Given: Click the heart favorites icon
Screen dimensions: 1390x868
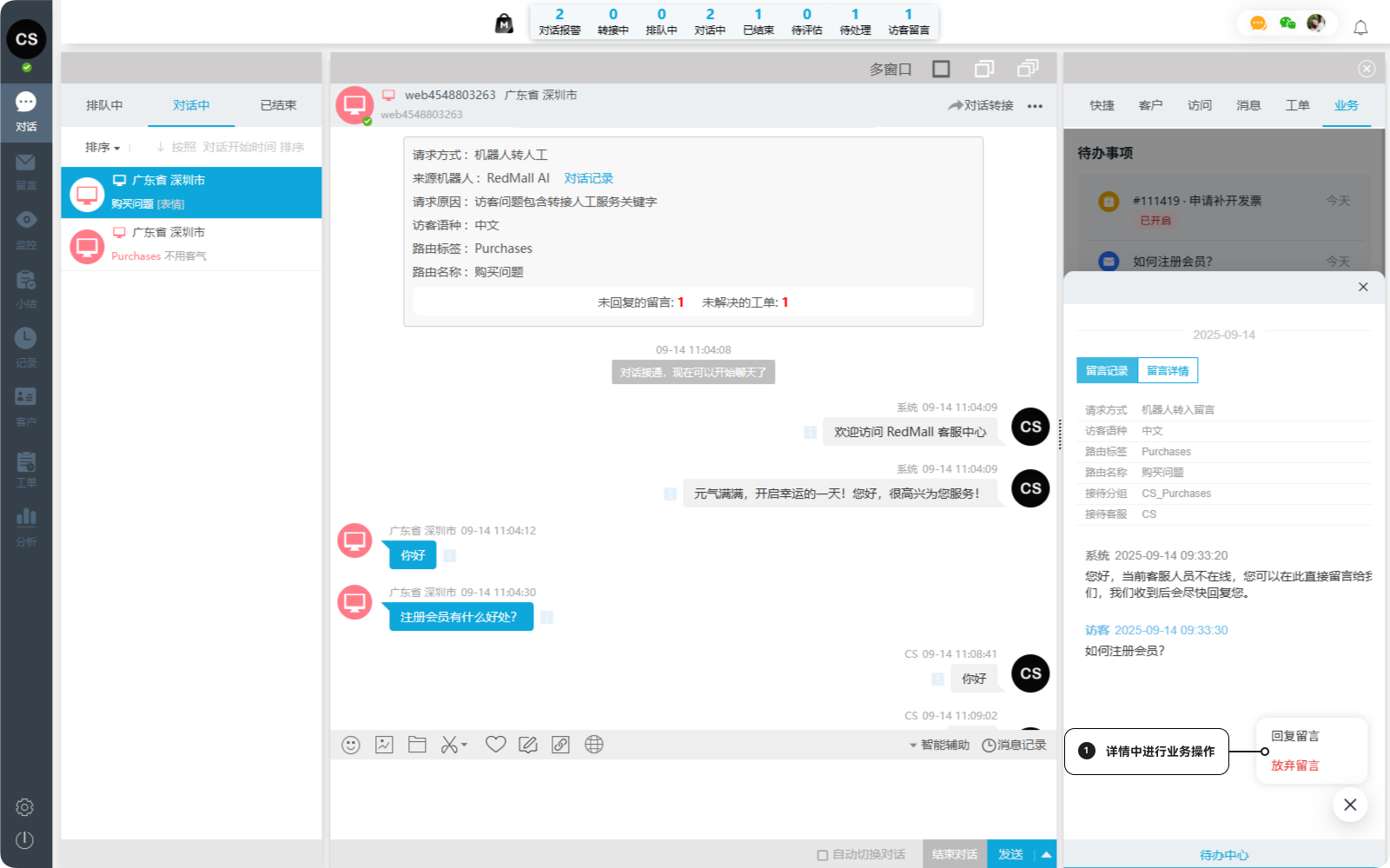Looking at the screenshot, I should [x=495, y=745].
